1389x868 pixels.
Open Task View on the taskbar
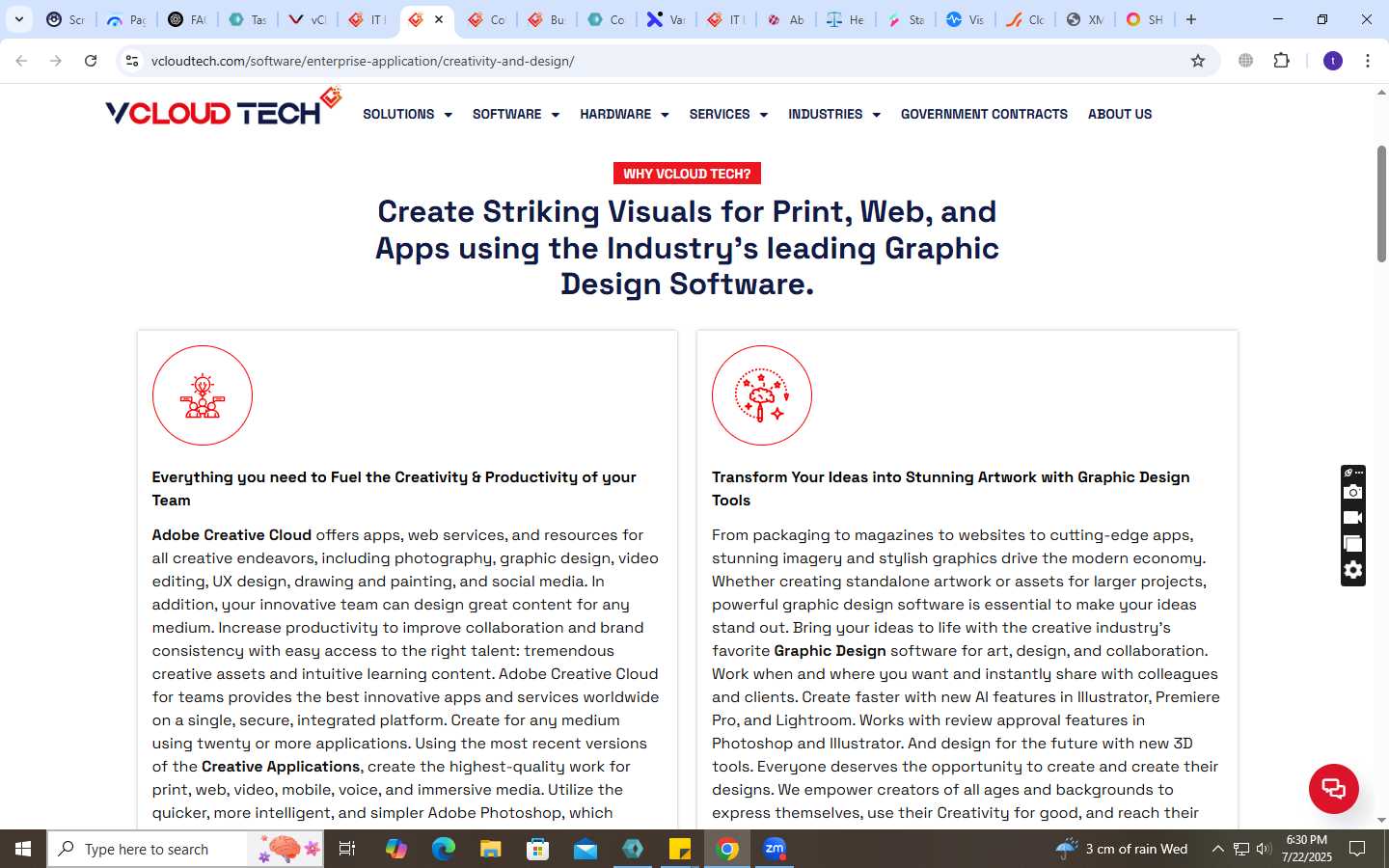347,849
